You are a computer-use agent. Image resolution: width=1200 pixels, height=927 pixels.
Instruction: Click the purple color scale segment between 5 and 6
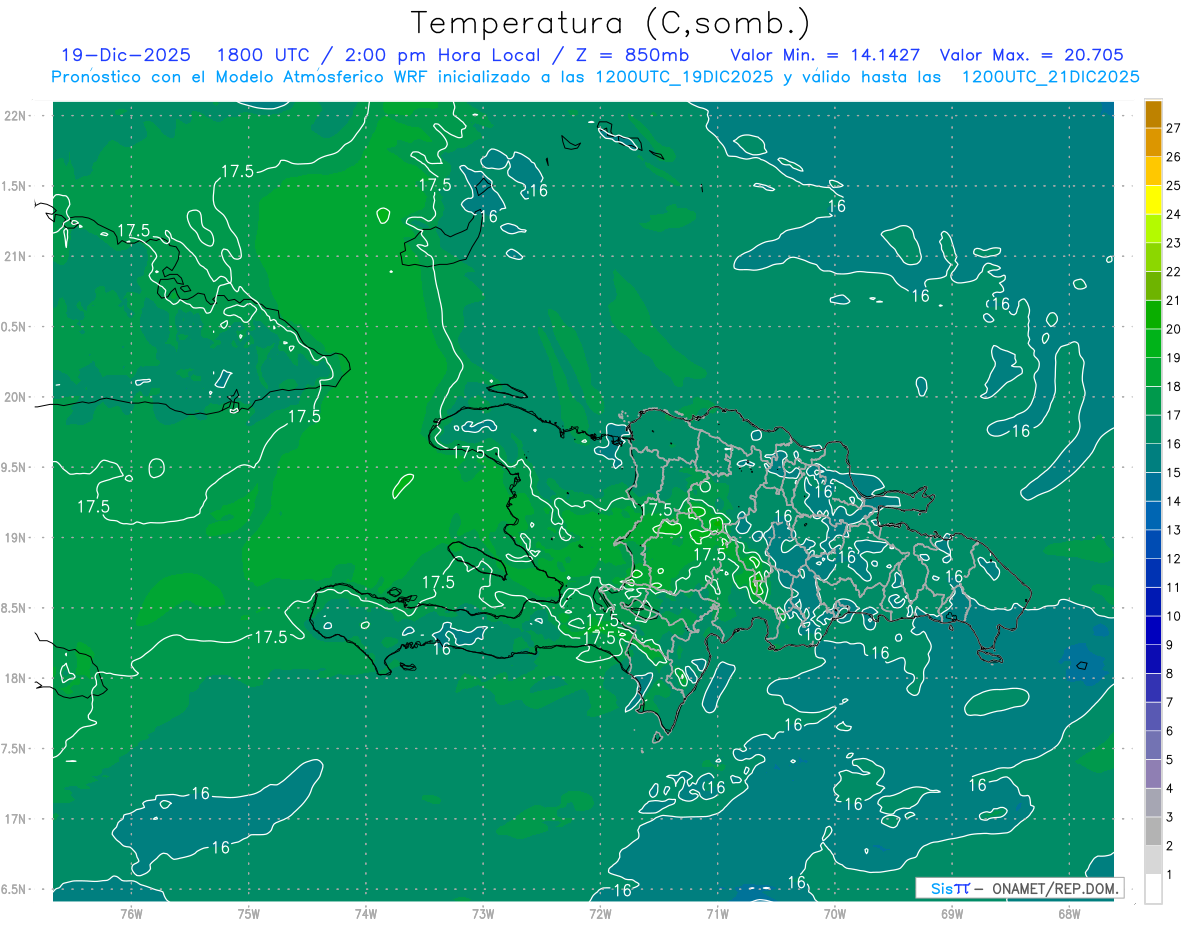point(1153,746)
